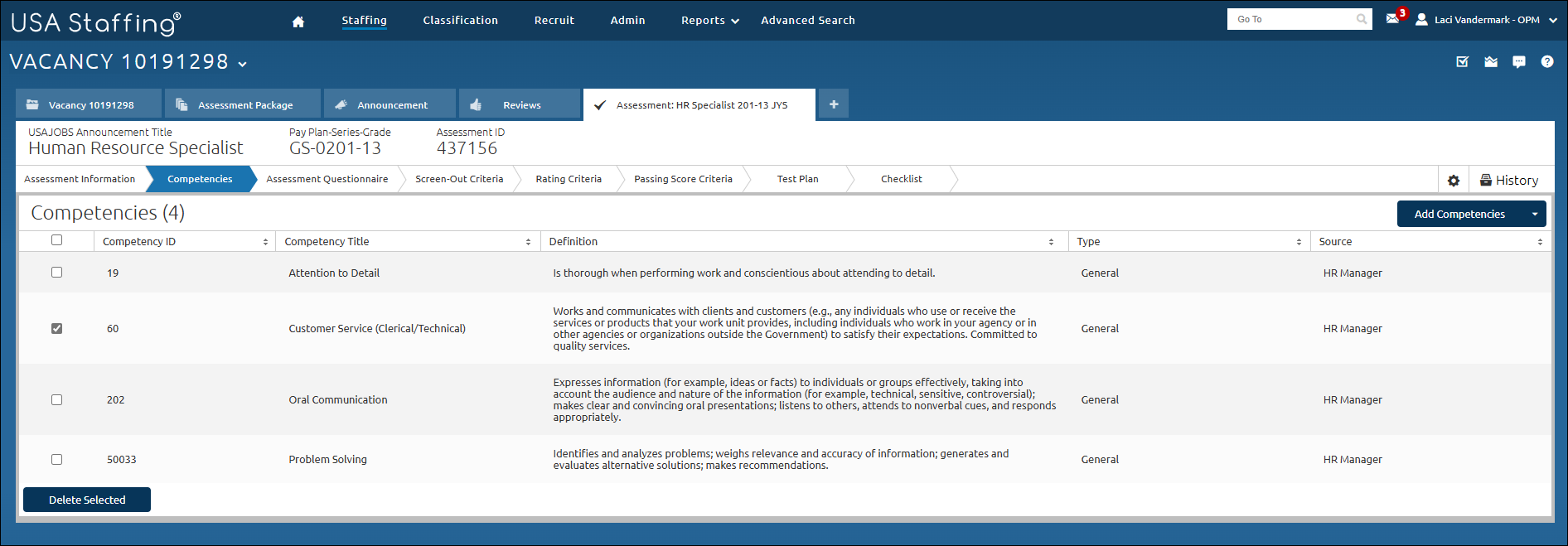Screen dimensions: 1568x546
Task: Click the Delete Selected button
Action: pos(87,500)
